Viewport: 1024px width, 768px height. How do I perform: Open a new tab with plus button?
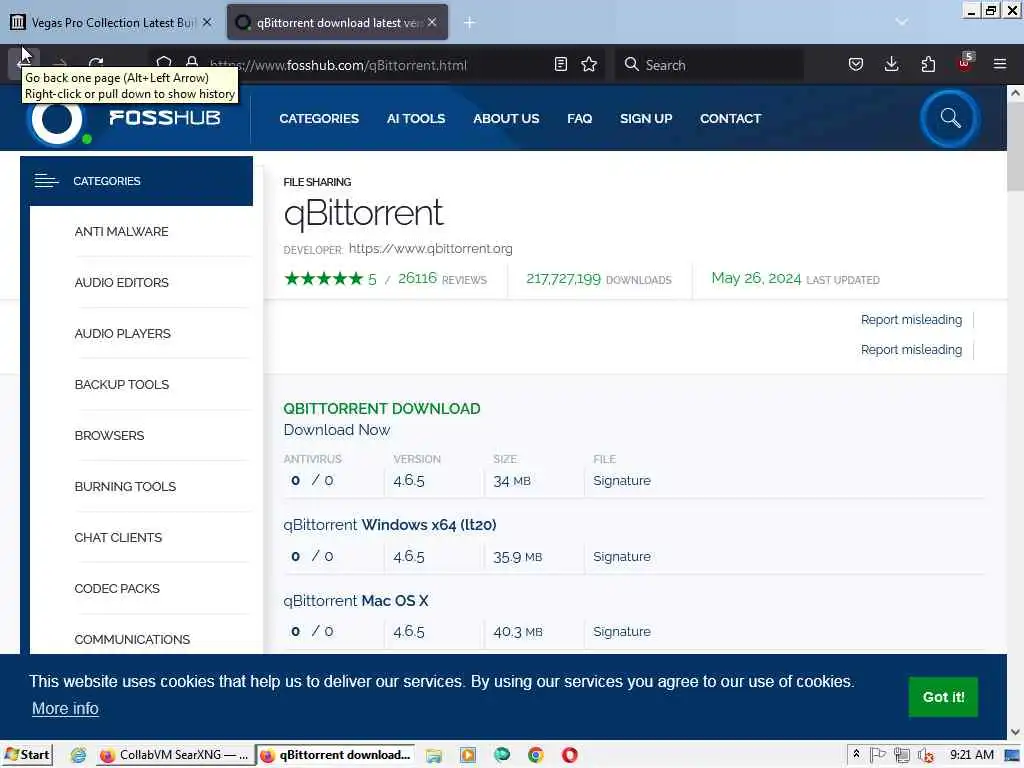(470, 23)
